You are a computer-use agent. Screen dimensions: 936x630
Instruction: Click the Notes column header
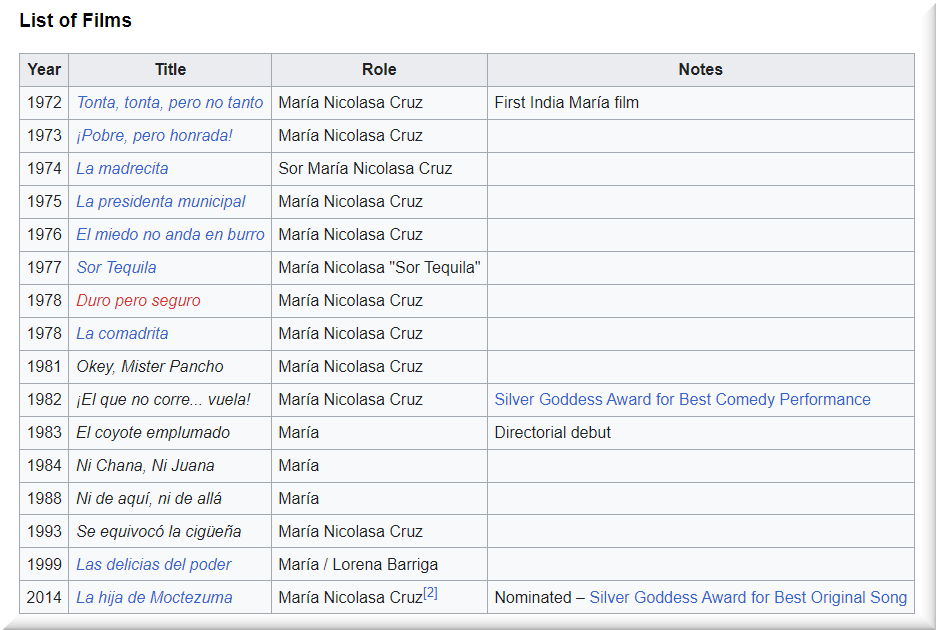click(700, 70)
